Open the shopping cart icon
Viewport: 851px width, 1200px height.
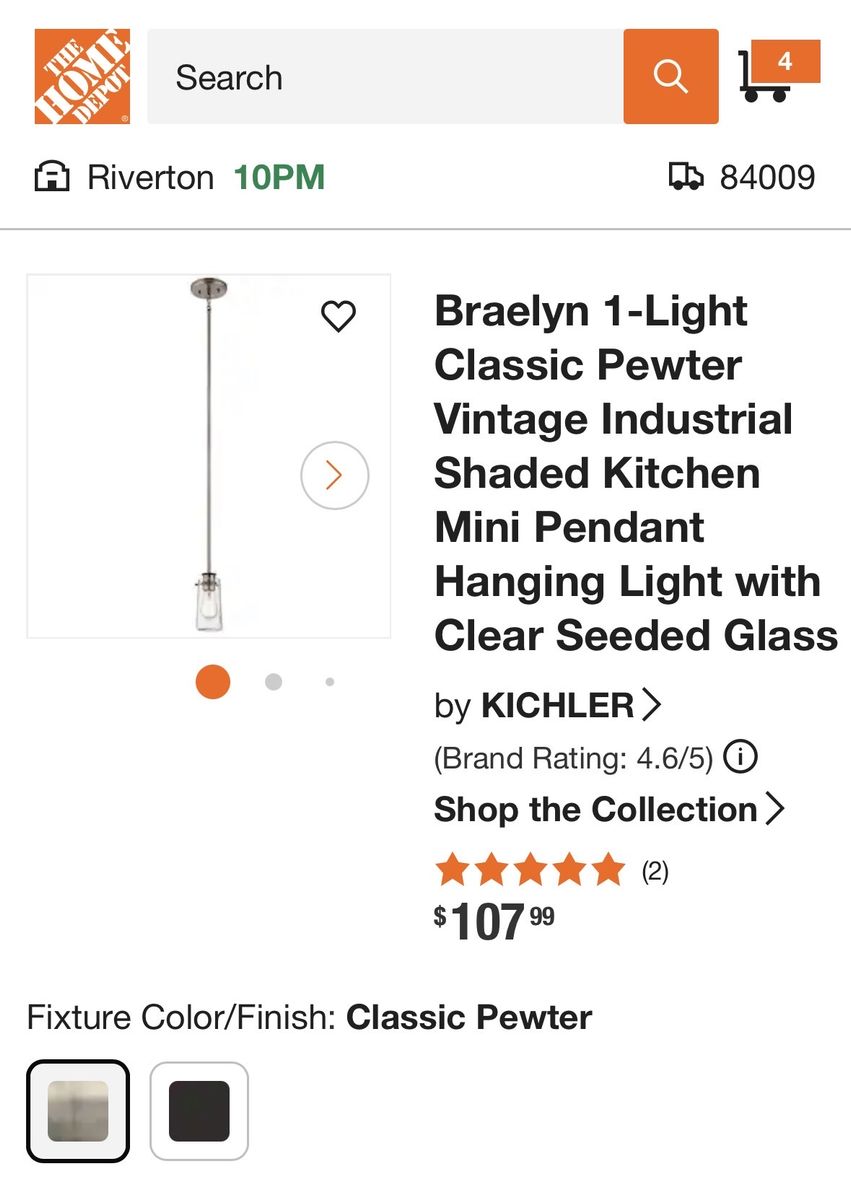[779, 72]
